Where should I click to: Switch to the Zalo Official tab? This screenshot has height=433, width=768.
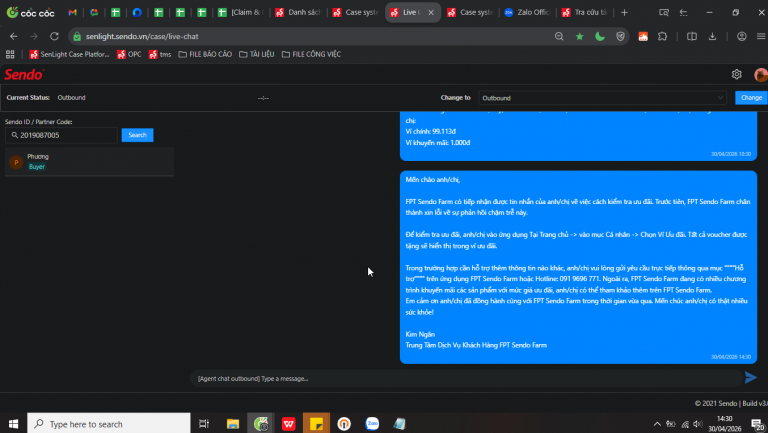click(528, 12)
